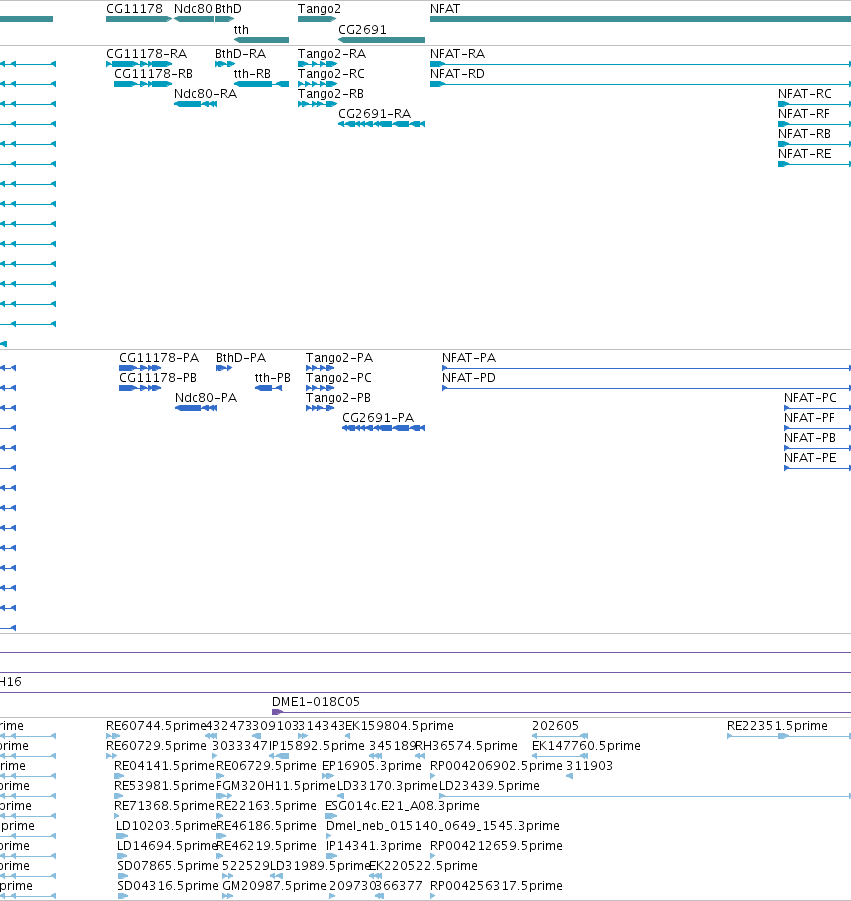Screen dimensions: 851x901
Task: Select transcript Ndc80-RA label
Action: click(x=205, y=94)
